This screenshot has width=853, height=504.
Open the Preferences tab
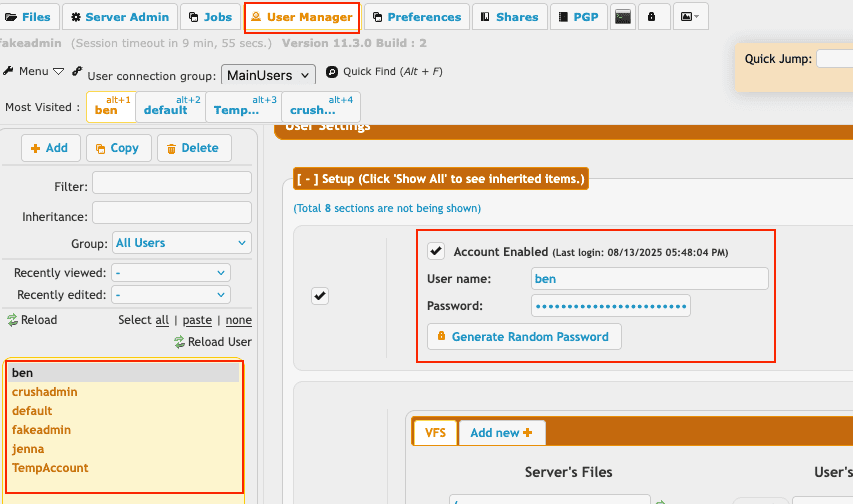pyautogui.click(x=416, y=17)
